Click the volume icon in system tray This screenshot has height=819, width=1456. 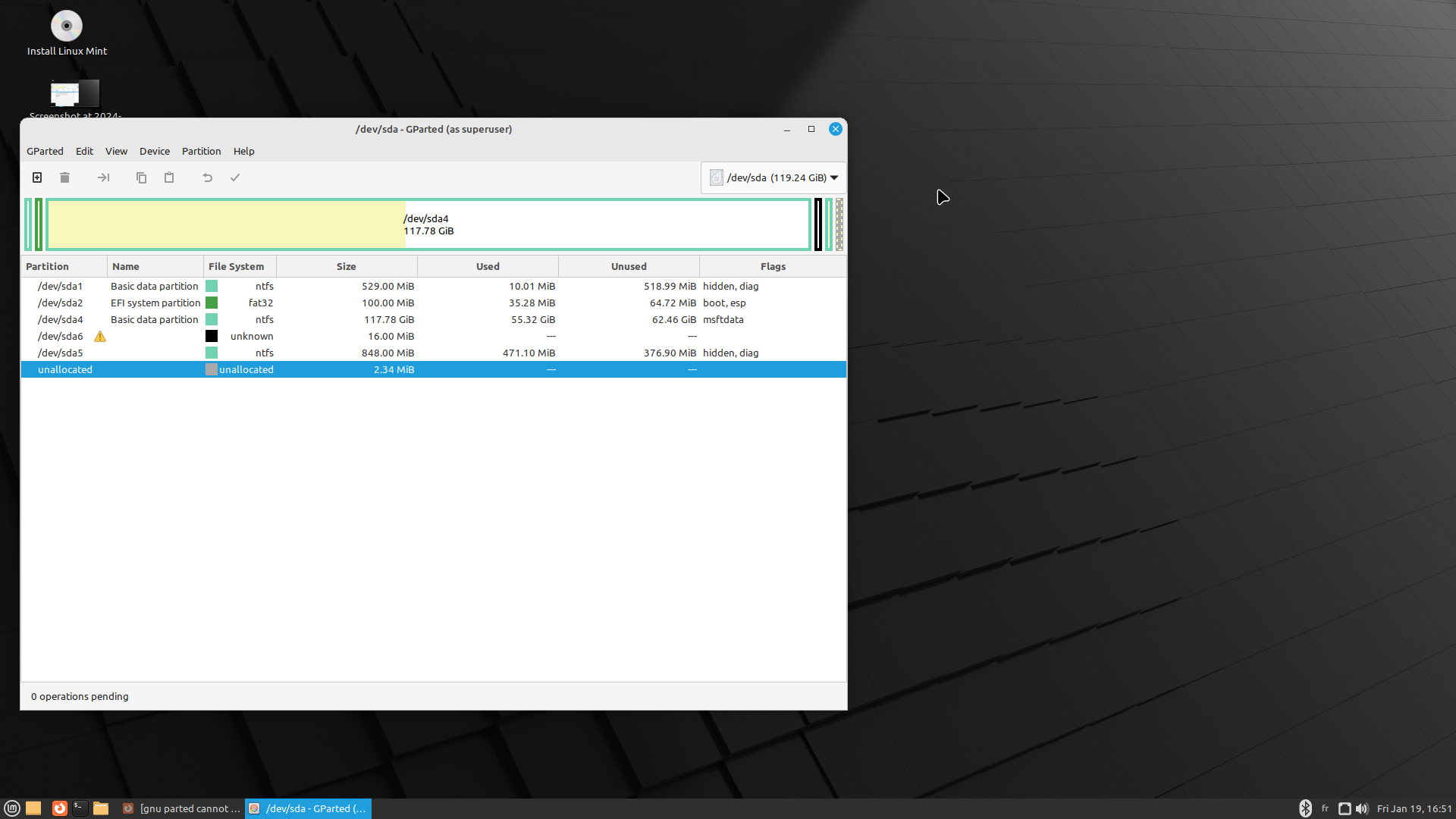(1362, 808)
